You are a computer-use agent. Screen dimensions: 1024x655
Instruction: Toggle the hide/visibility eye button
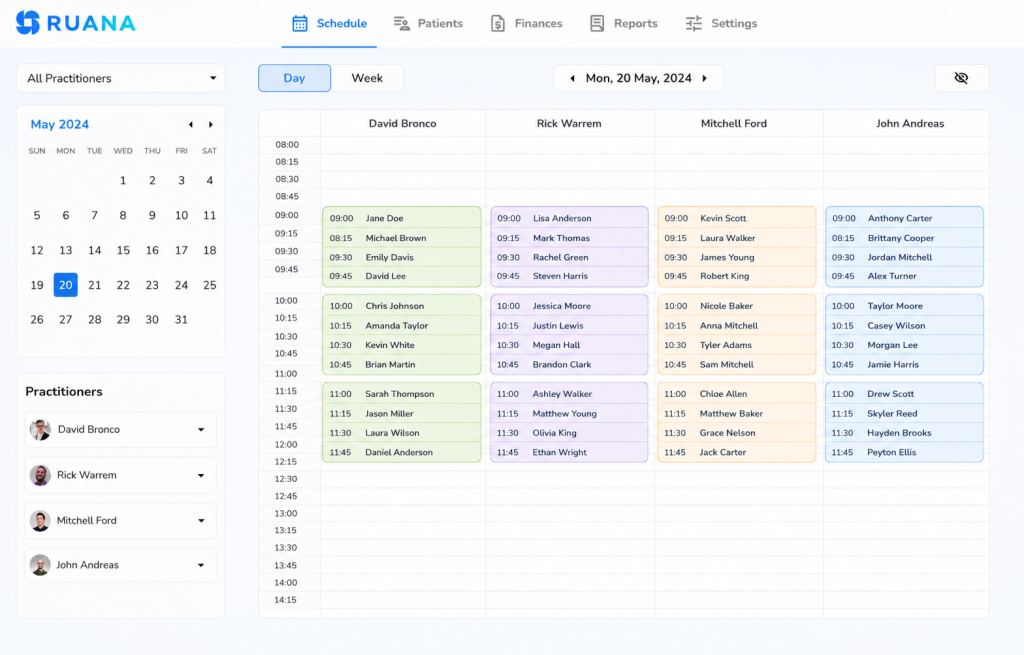tap(961, 78)
